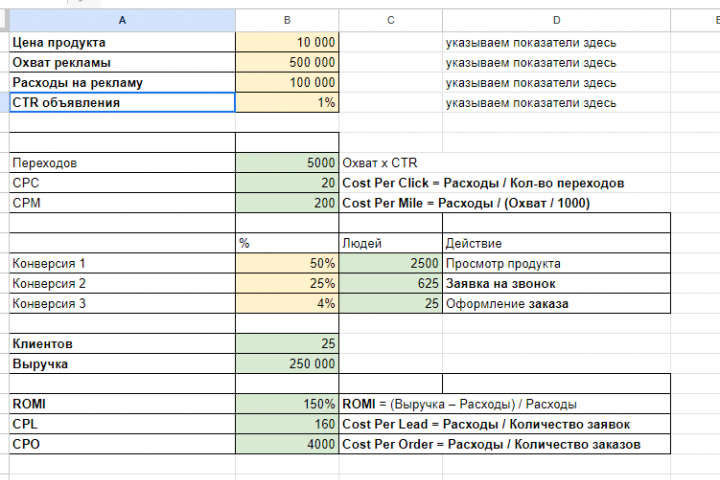Click the CPO value 4000
720x480 pixels.
pyautogui.click(x=287, y=444)
